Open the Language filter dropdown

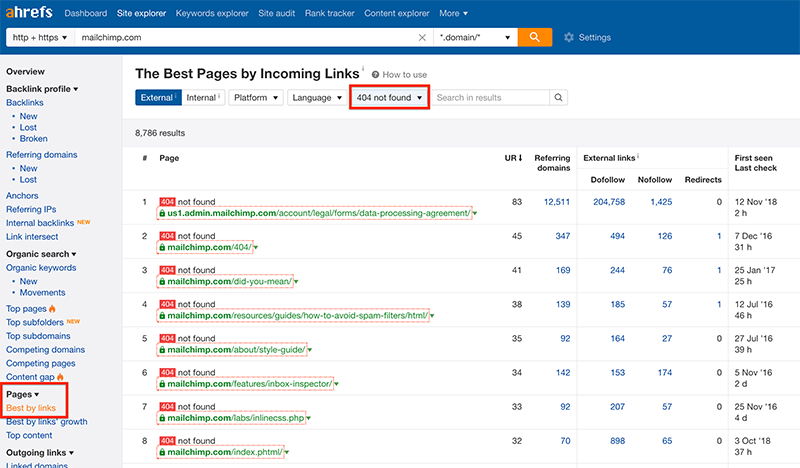point(317,97)
